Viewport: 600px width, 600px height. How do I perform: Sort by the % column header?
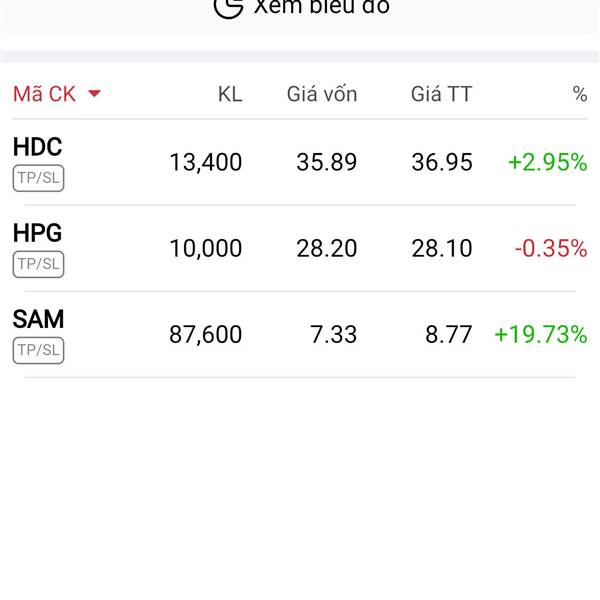[580, 94]
